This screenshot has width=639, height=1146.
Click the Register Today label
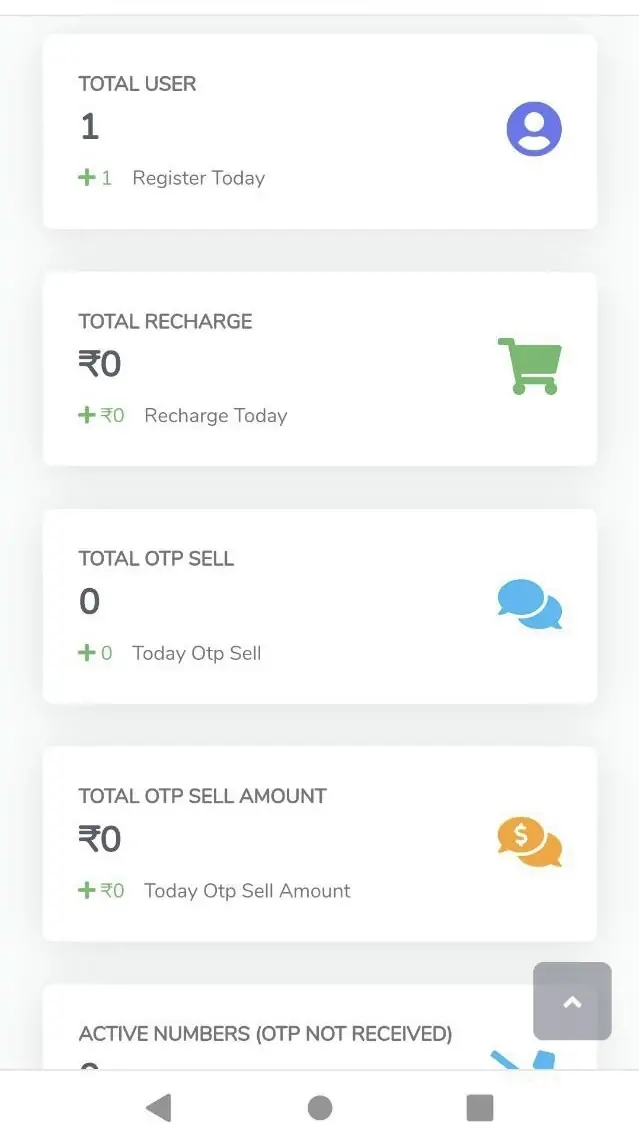pyautogui.click(x=198, y=178)
